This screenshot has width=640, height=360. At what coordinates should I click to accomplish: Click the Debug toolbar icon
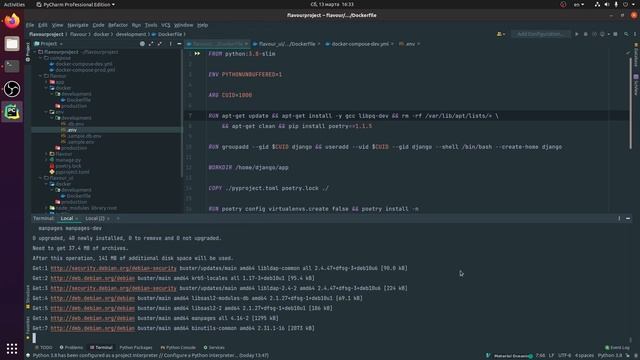coord(586,34)
